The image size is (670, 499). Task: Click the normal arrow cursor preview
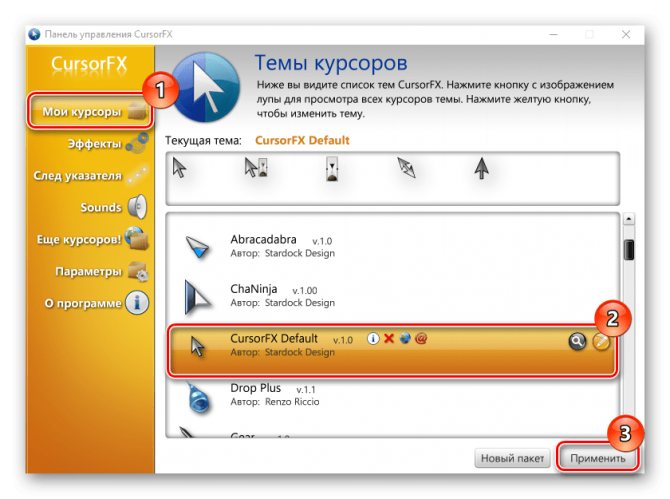[179, 167]
